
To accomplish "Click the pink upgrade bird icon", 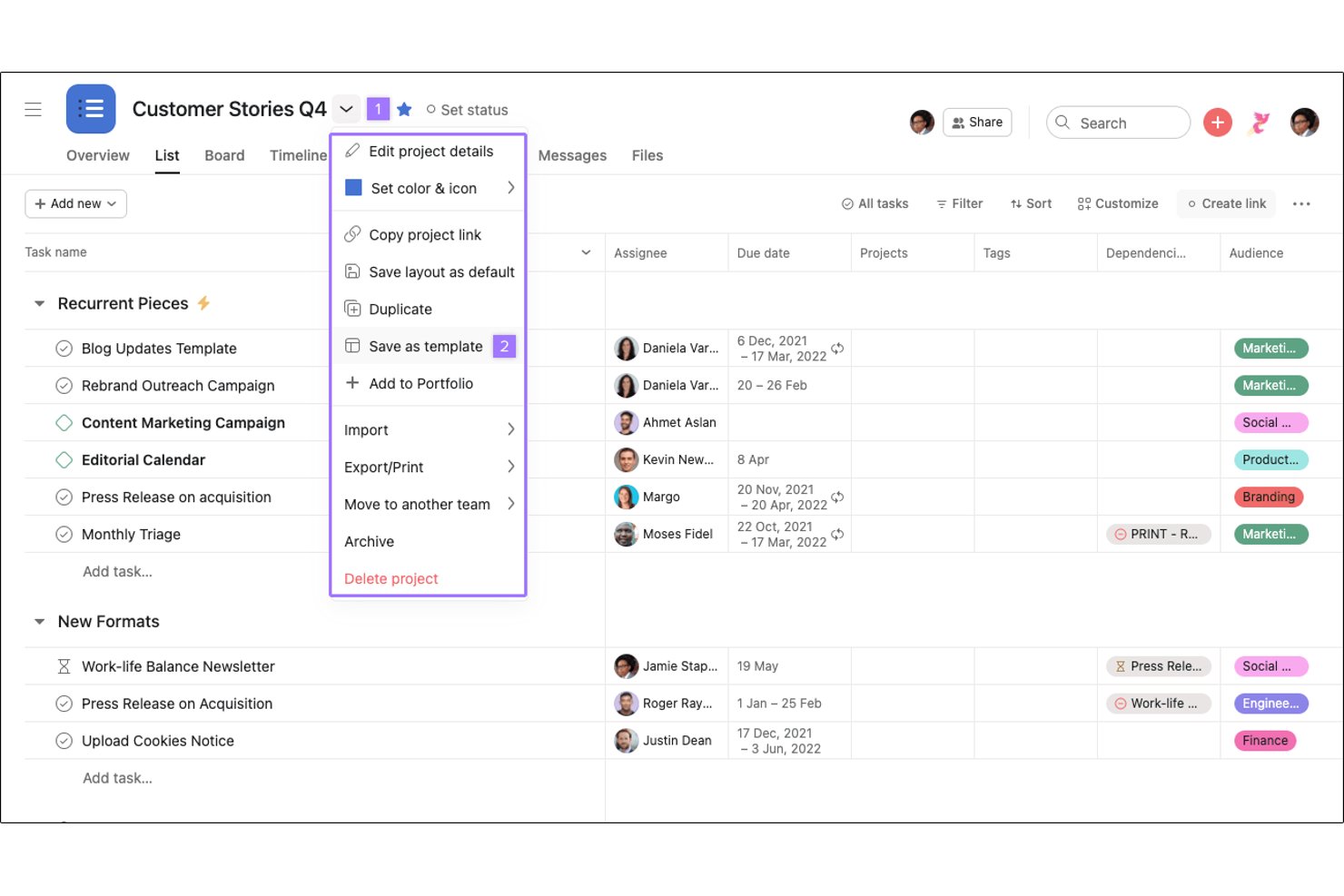I will click(x=1260, y=123).
